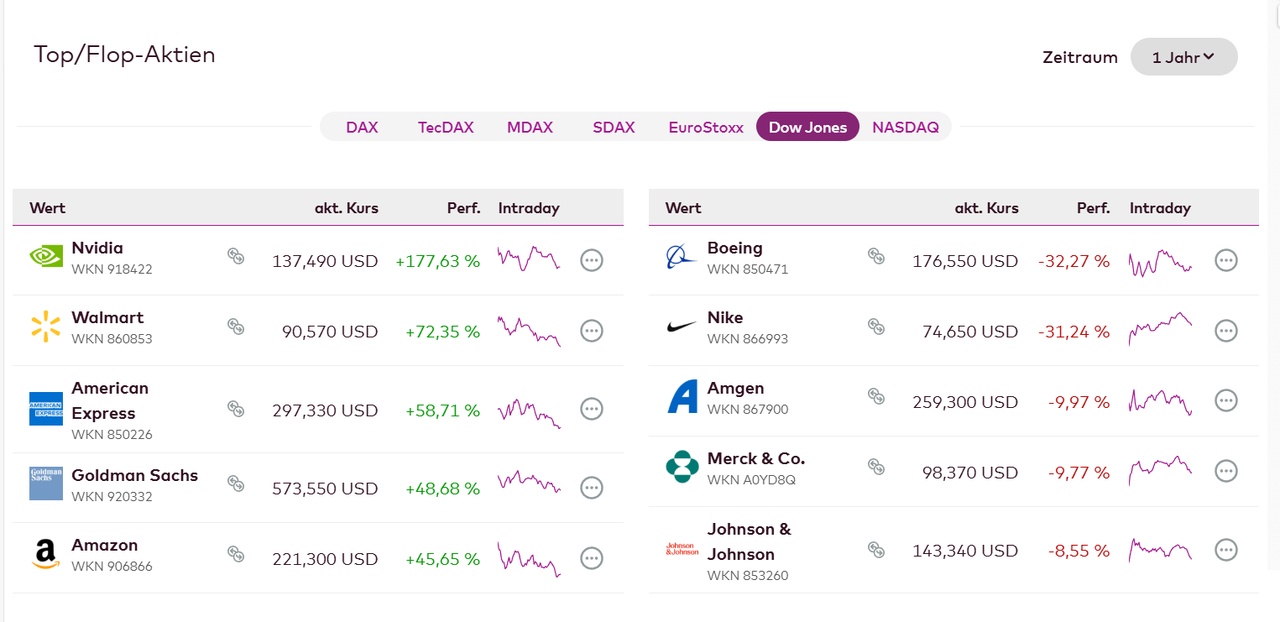Open the more-options menu for Nvidia
The image size is (1280, 622).
(x=592, y=261)
